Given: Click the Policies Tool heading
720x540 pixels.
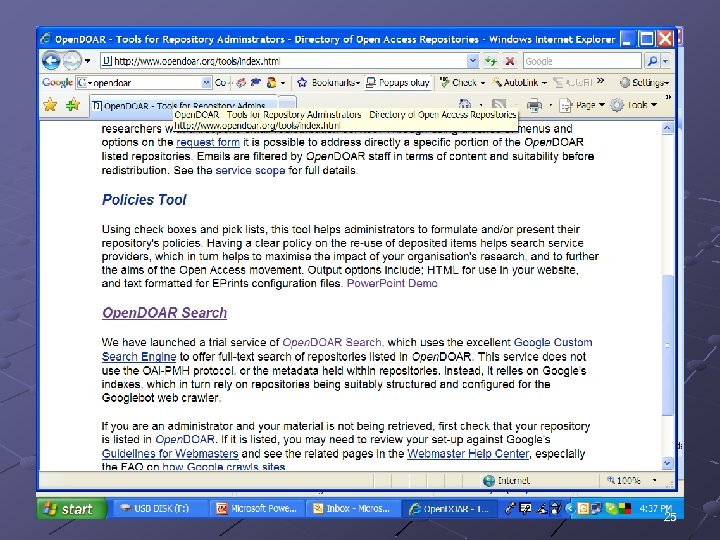Looking at the screenshot, I should pyautogui.click(x=144, y=200).
